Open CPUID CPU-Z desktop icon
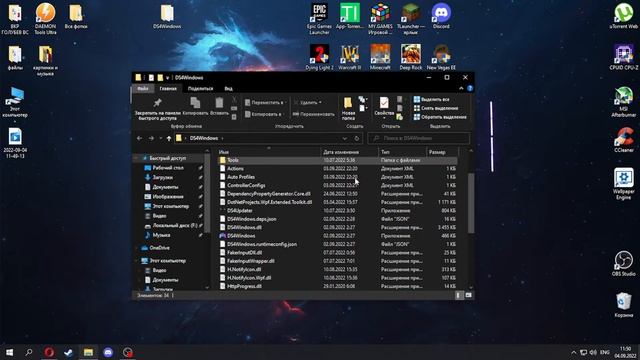Screen dimensions: 640x360 (623, 57)
